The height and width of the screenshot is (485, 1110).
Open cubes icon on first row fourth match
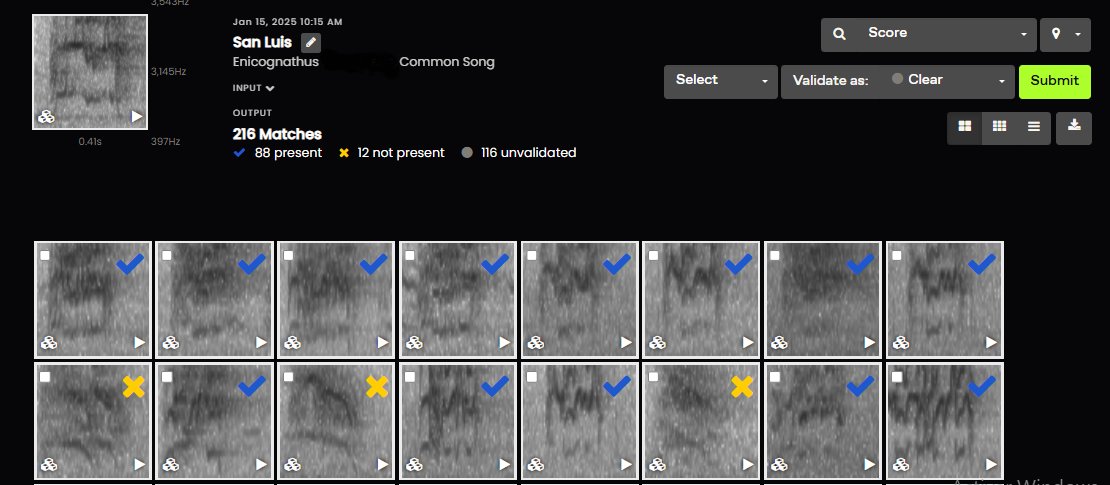(414, 343)
